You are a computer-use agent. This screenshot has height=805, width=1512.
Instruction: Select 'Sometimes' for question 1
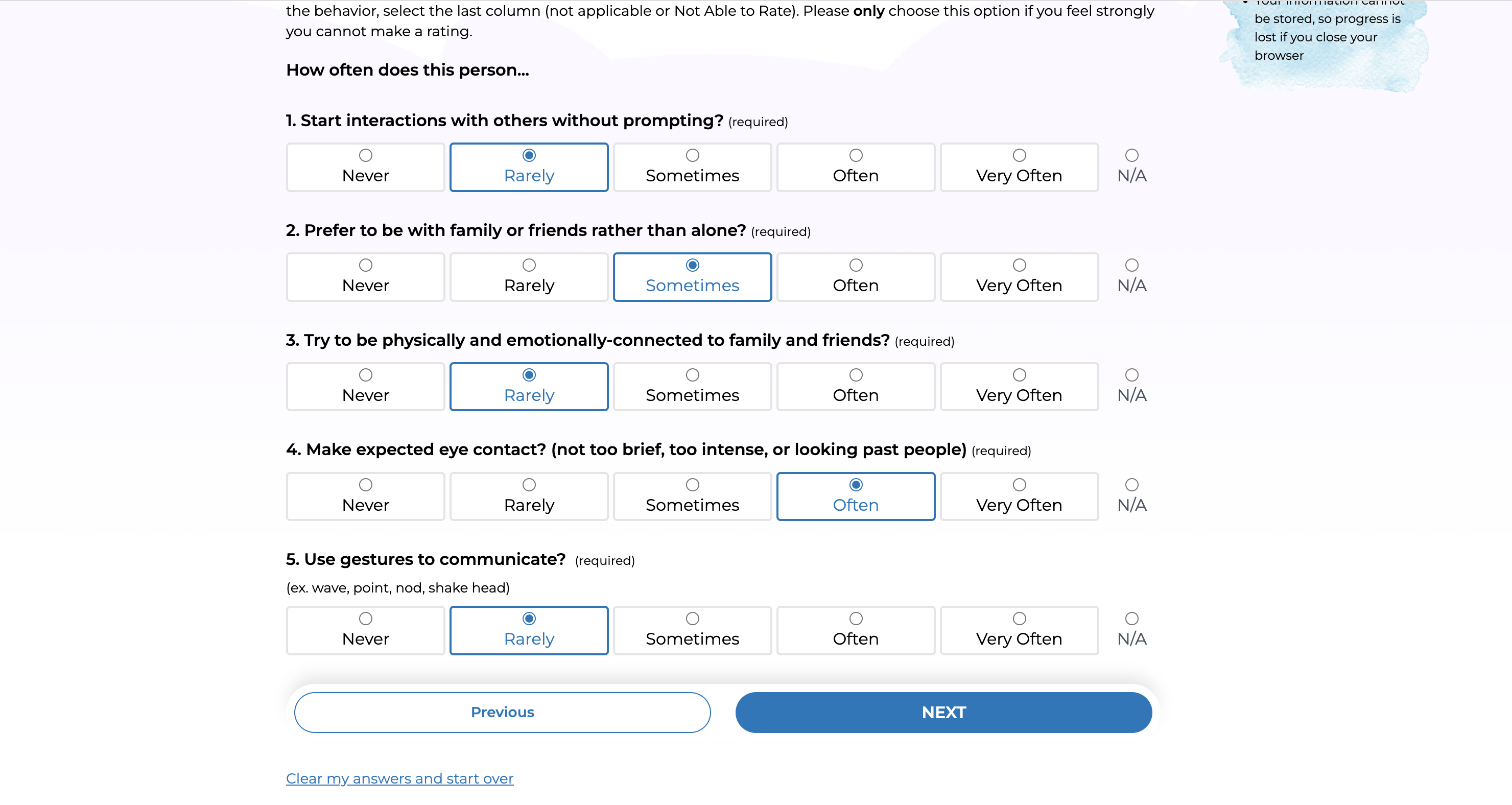point(691,166)
